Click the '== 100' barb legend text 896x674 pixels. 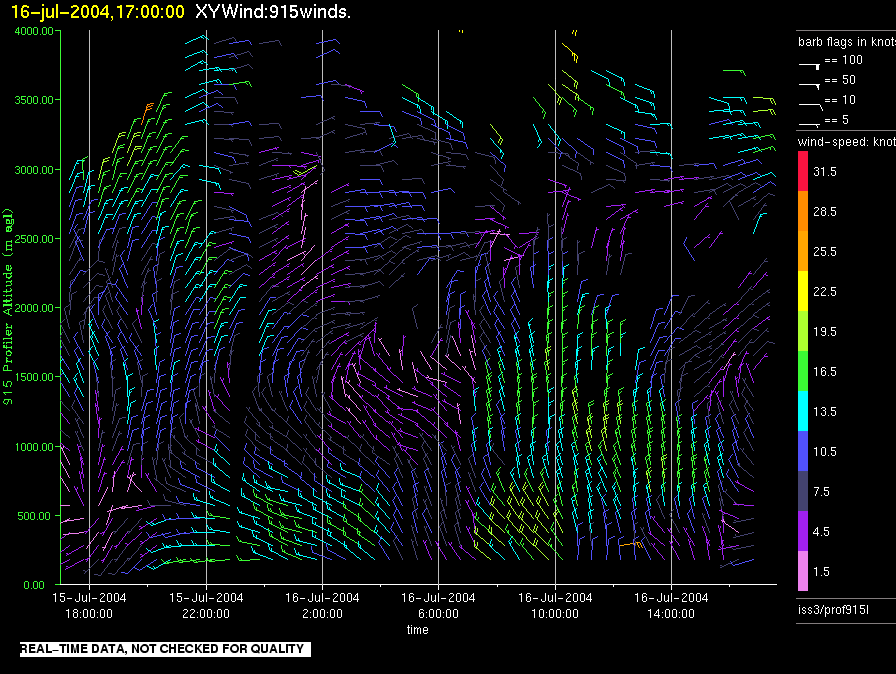(x=844, y=60)
